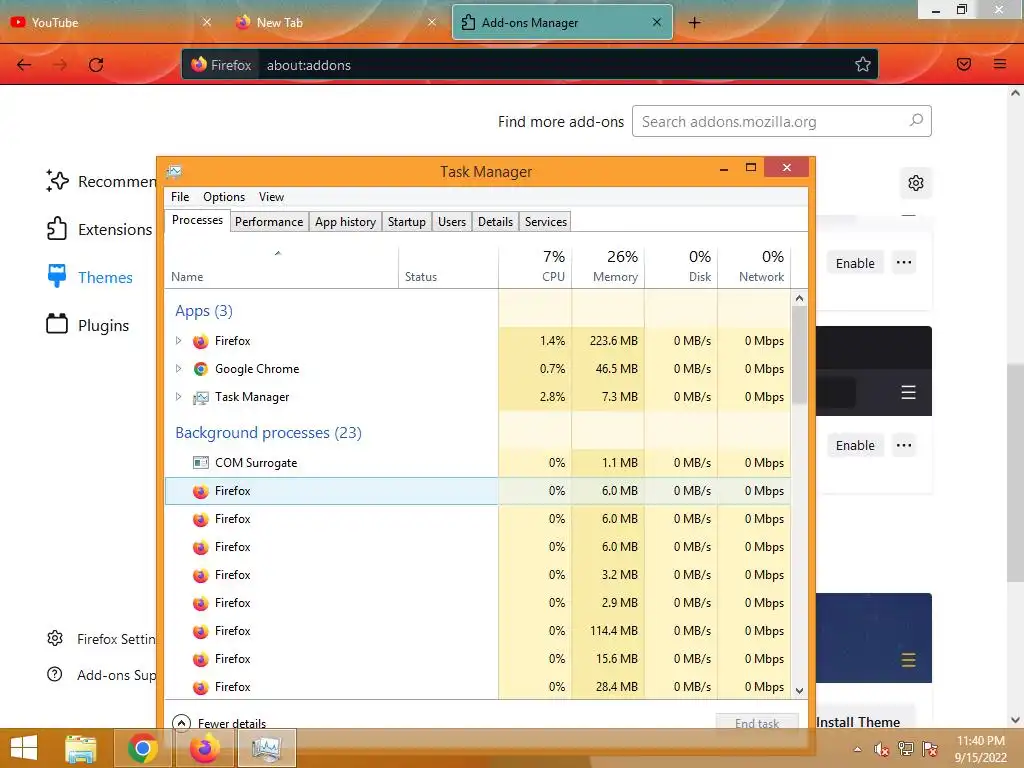
Task: Open Task Manager icon on the taskbar
Action: 266,748
